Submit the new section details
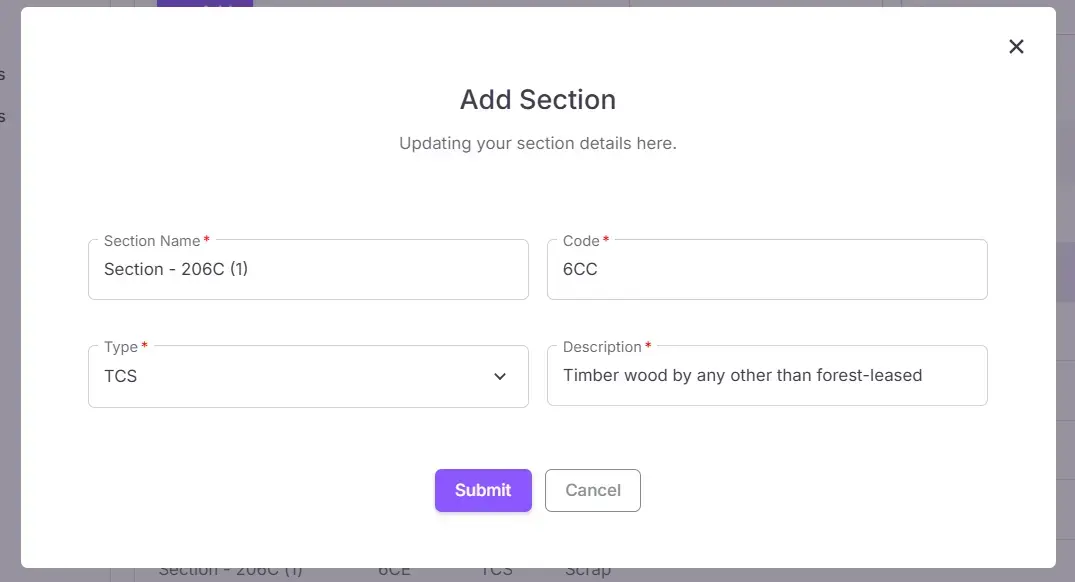The width and height of the screenshot is (1075, 582). [x=483, y=490]
